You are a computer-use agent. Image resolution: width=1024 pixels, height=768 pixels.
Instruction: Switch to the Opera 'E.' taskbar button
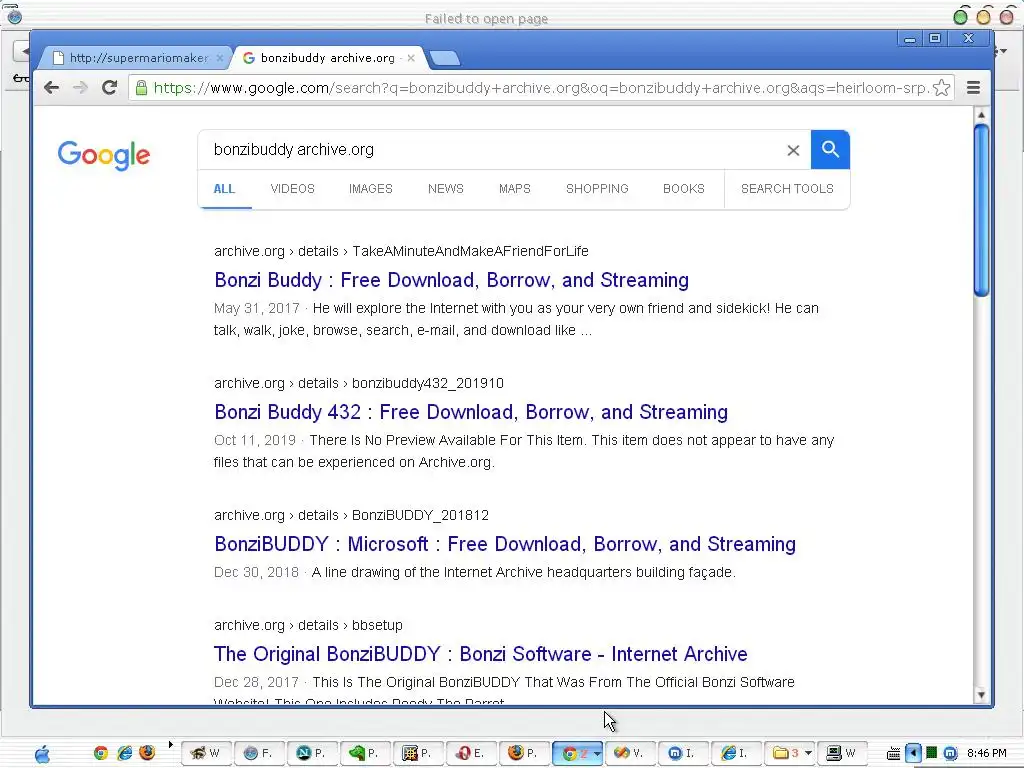(470, 753)
